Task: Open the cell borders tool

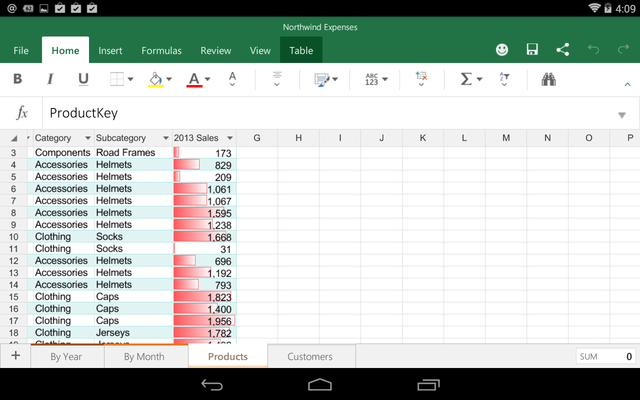Action: pyautogui.click(x=117, y=79)
